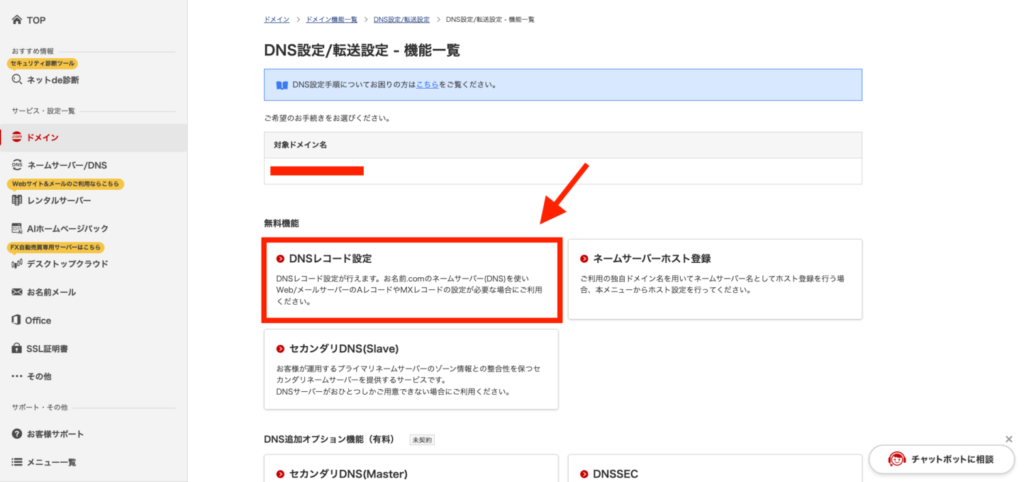Screen dimensions: 1024x482
Task: Open ネームサーバーホスト登録 card
Action: pyautogui.click(x=714, y=279)
